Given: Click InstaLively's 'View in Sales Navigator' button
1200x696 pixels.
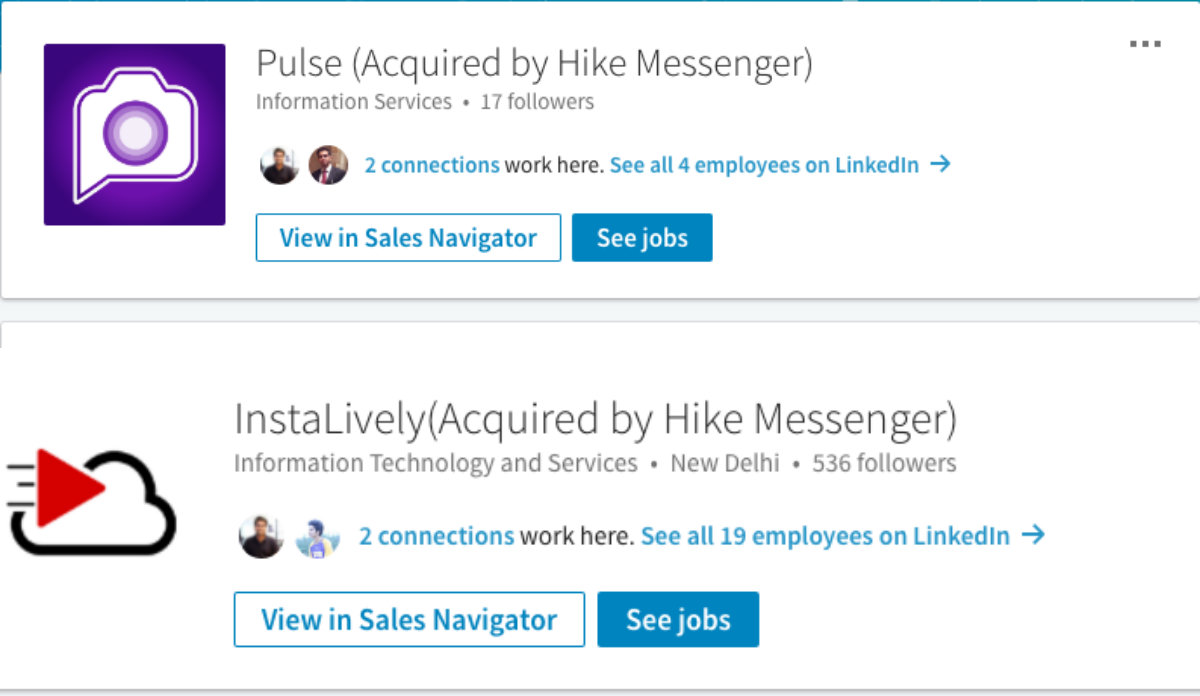Looking at the screenshot, I should [409, 619].
